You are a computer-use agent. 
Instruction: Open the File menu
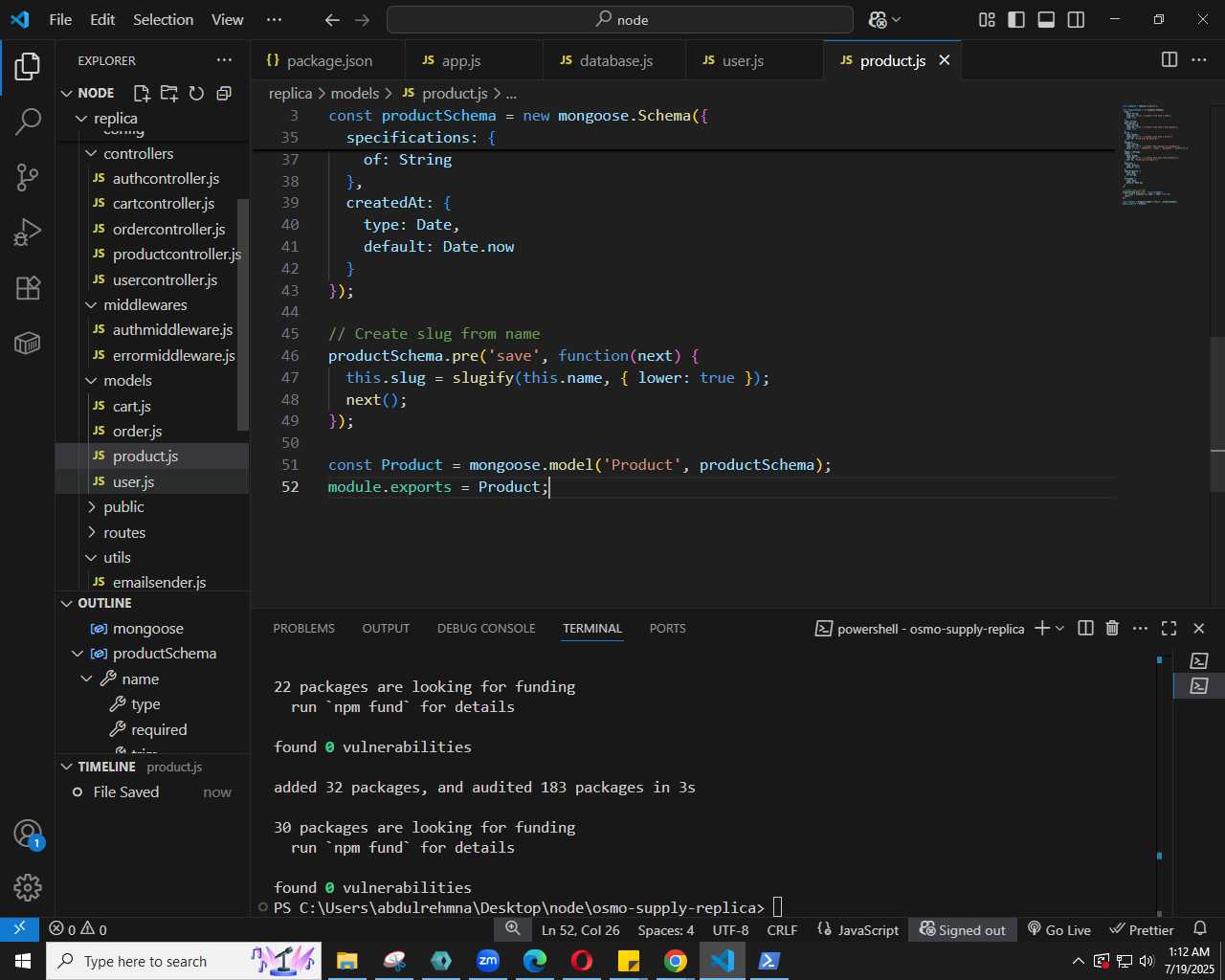tap(60, 19)
